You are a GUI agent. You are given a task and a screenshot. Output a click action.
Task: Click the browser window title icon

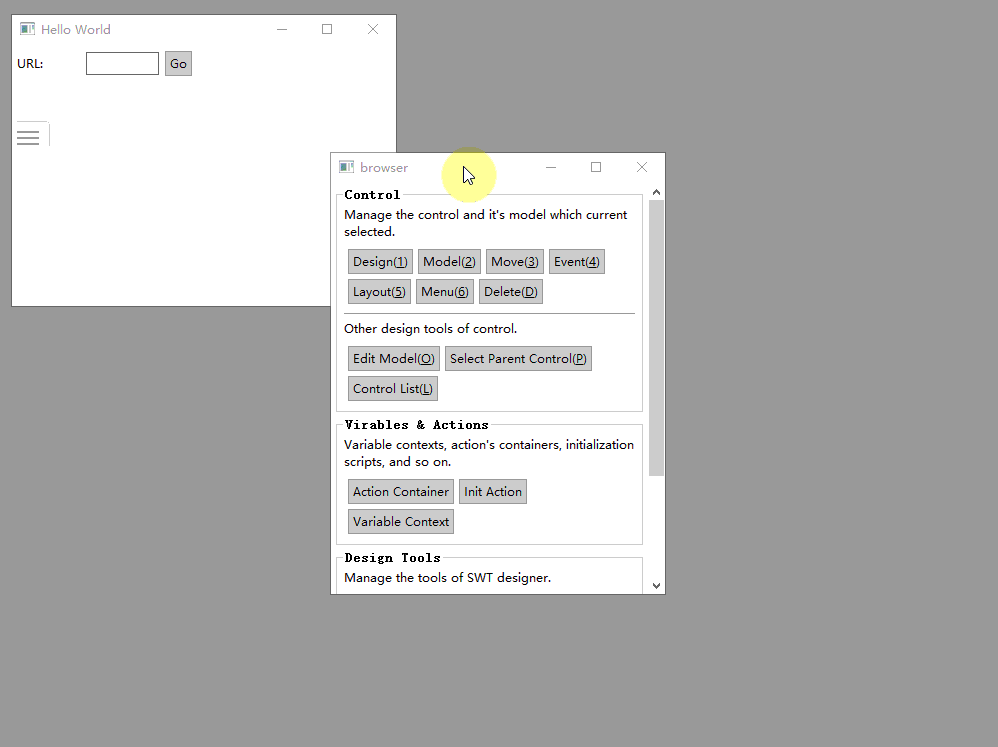coord(346,167)
